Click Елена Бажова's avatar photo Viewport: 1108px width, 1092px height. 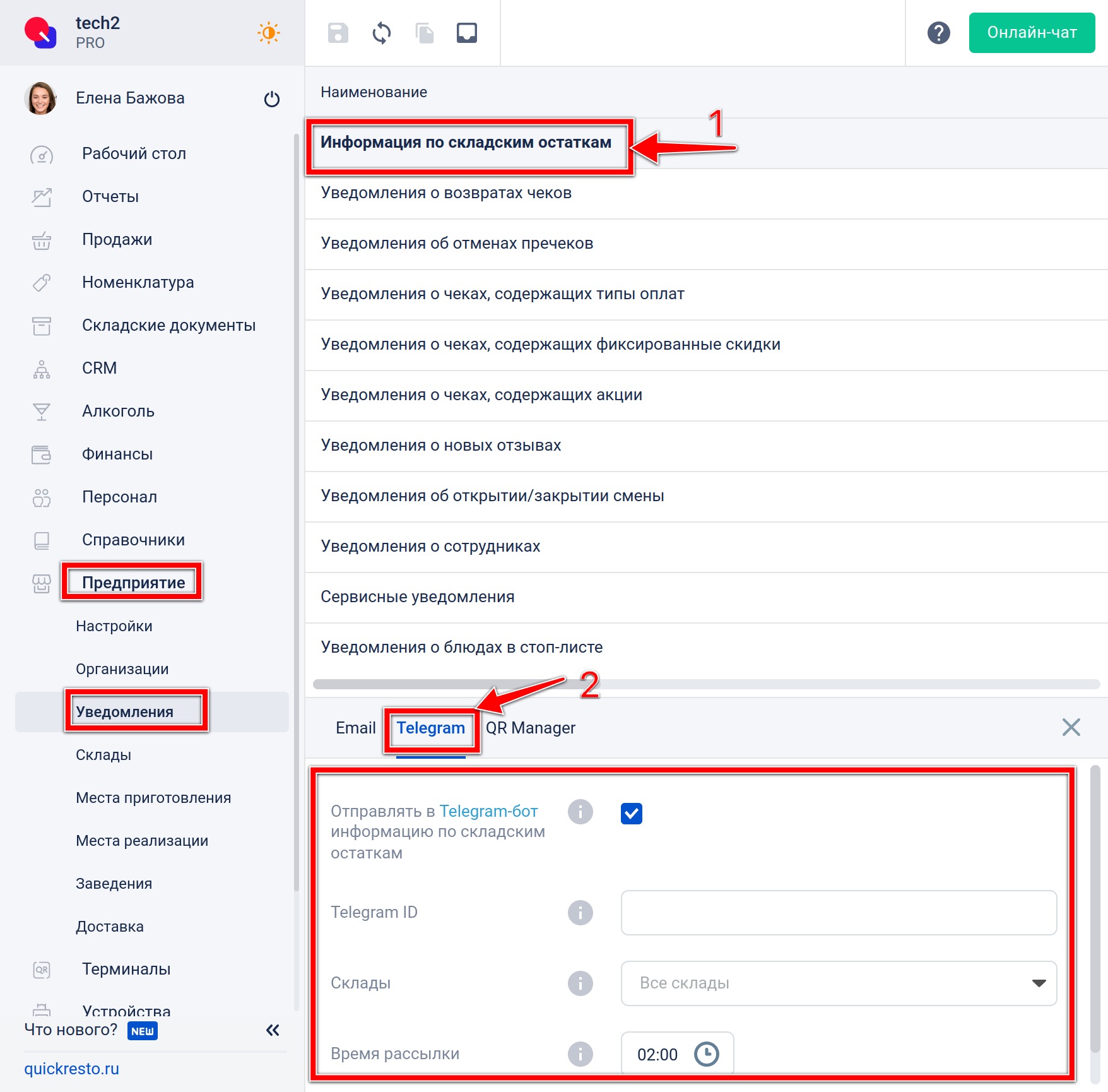point(41,98)
